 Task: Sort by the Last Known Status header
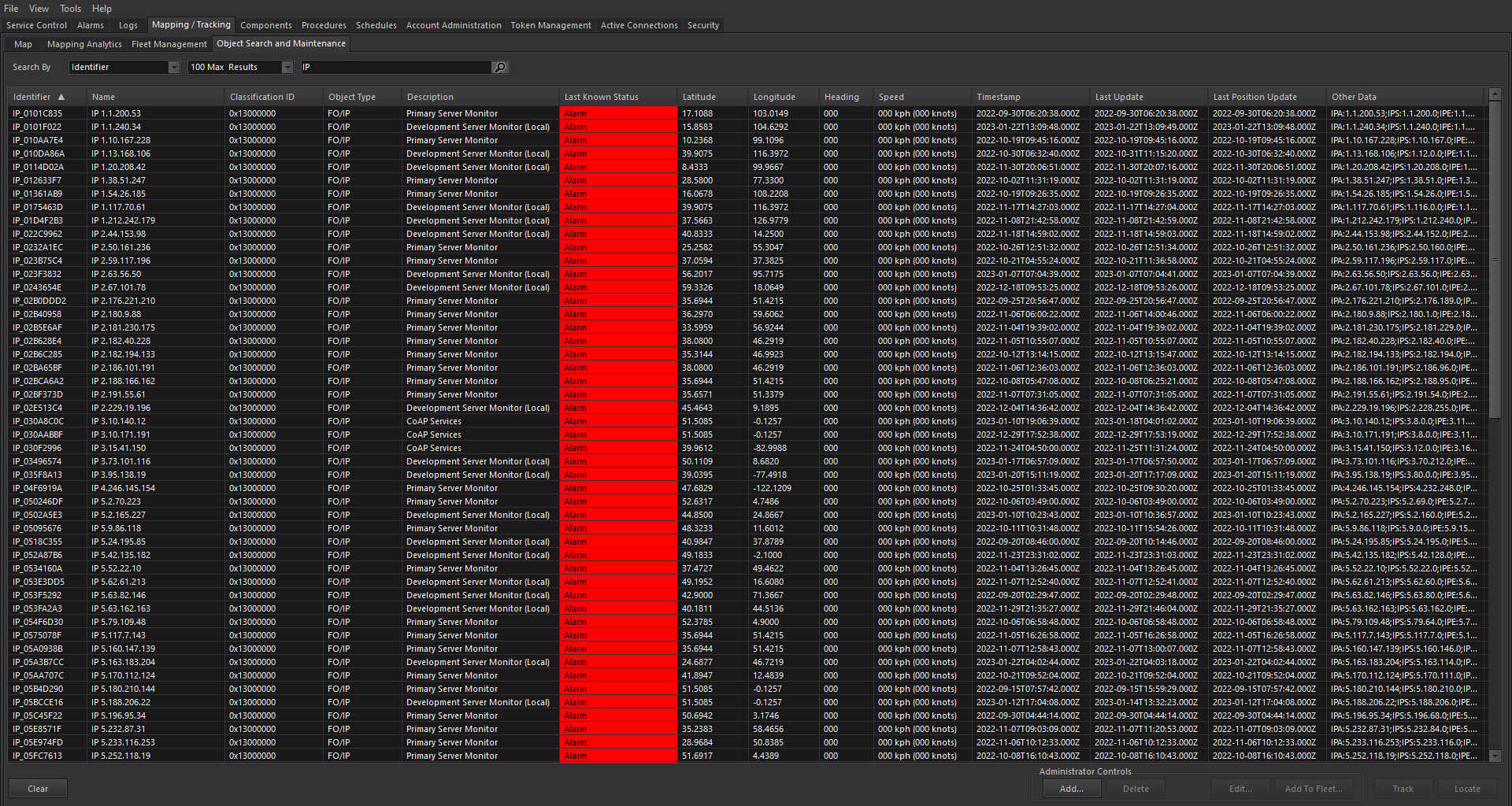pyautogui.click(x=602, y=98)
